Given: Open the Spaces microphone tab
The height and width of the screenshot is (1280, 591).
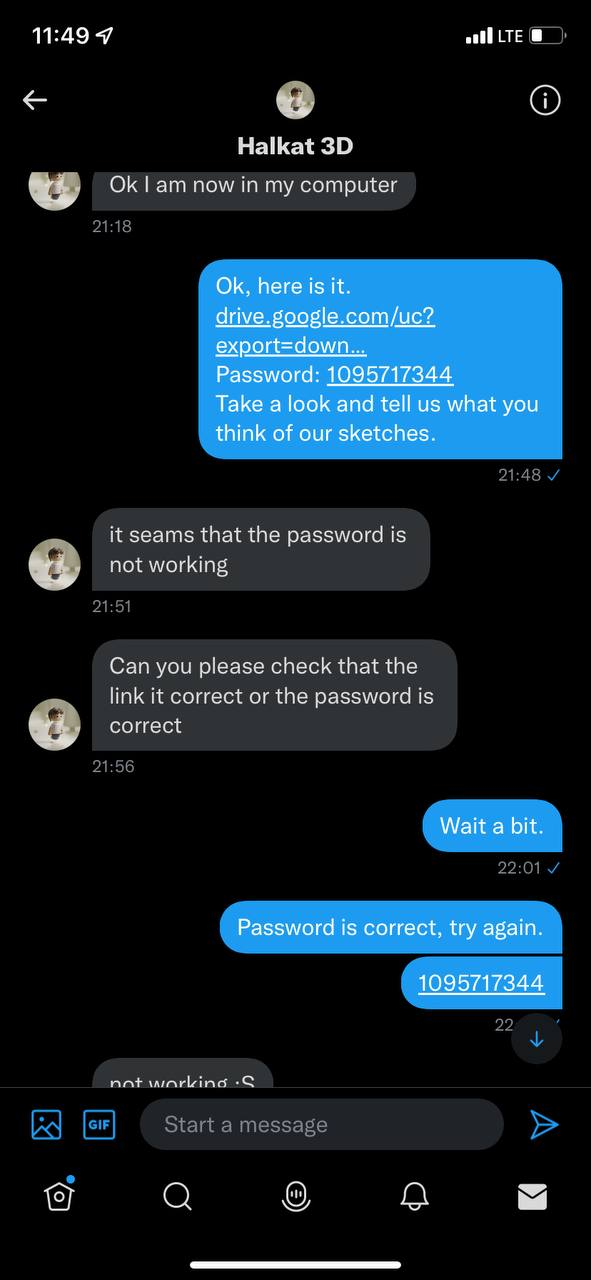Looking at the screenshot, I should click(x=295, y=1196).
